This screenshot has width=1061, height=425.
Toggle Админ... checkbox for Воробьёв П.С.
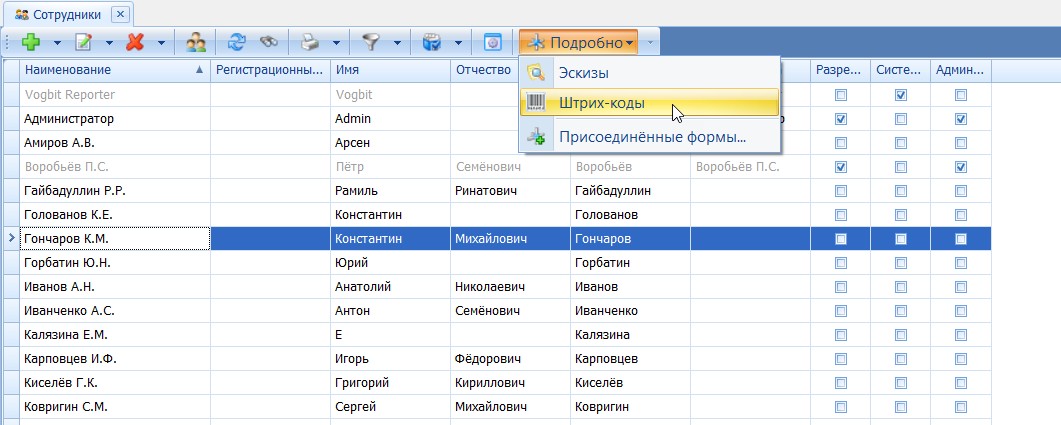[961, 167]
